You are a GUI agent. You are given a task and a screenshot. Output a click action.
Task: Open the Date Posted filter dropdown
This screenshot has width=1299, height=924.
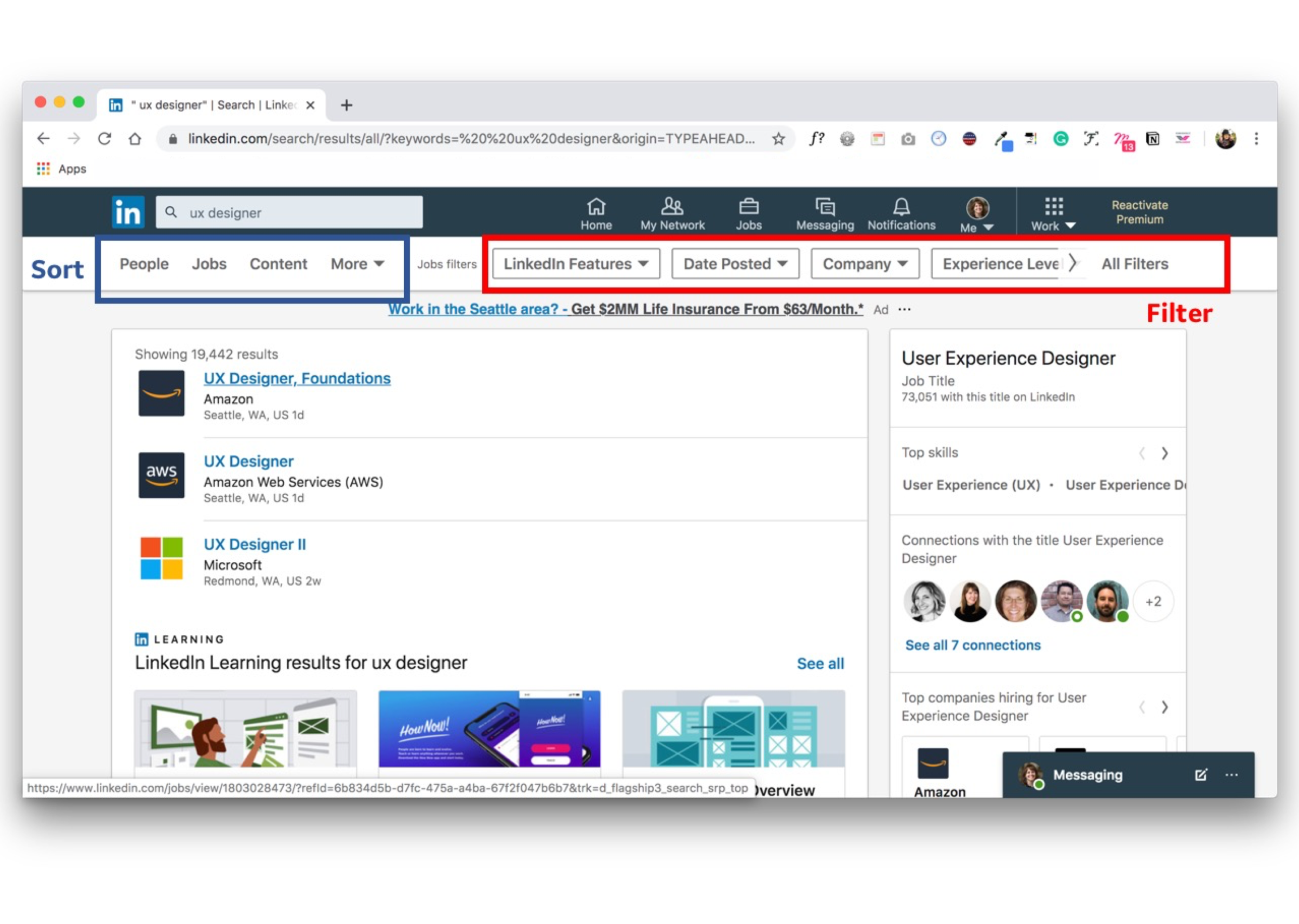[x=735, y=263]
